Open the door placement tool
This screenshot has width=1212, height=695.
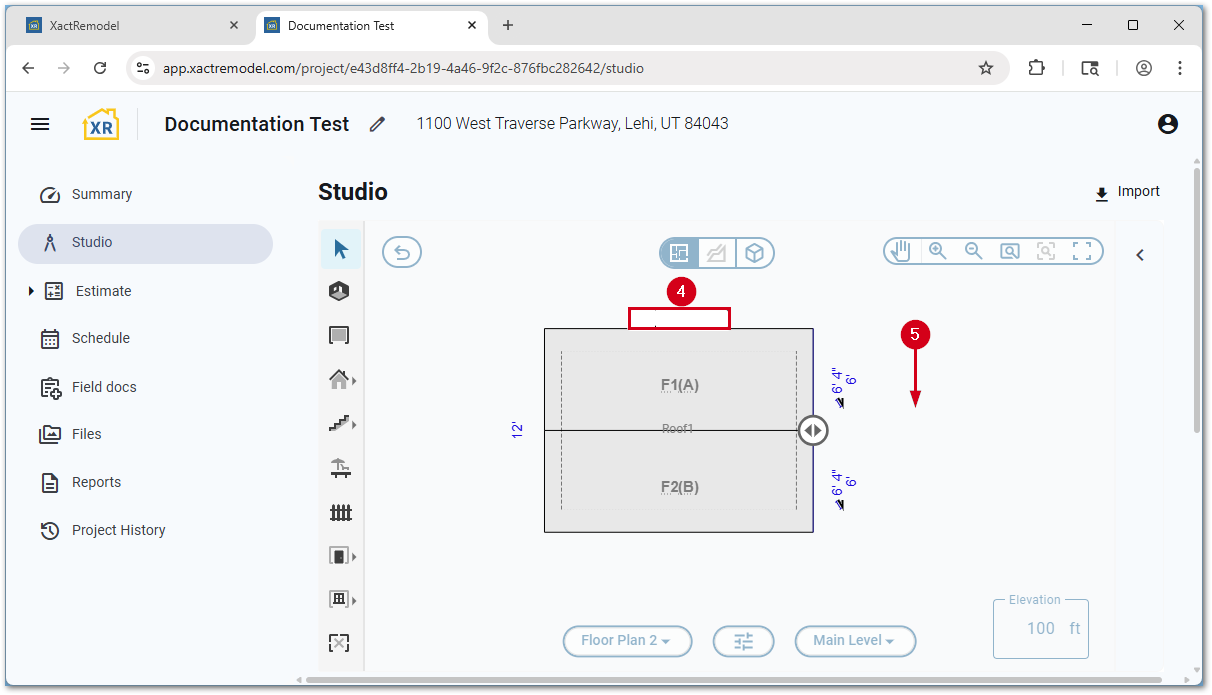[x=340, y=555]
